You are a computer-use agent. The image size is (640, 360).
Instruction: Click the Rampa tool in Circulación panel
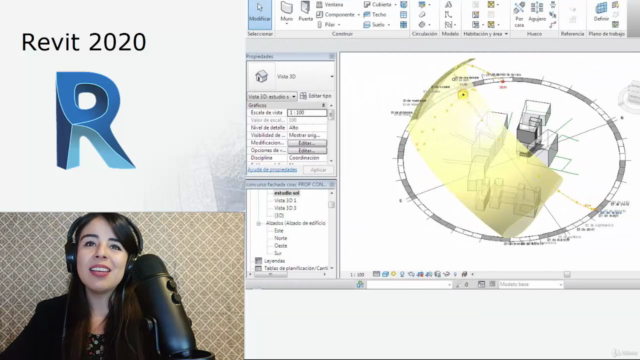[422, 15]
